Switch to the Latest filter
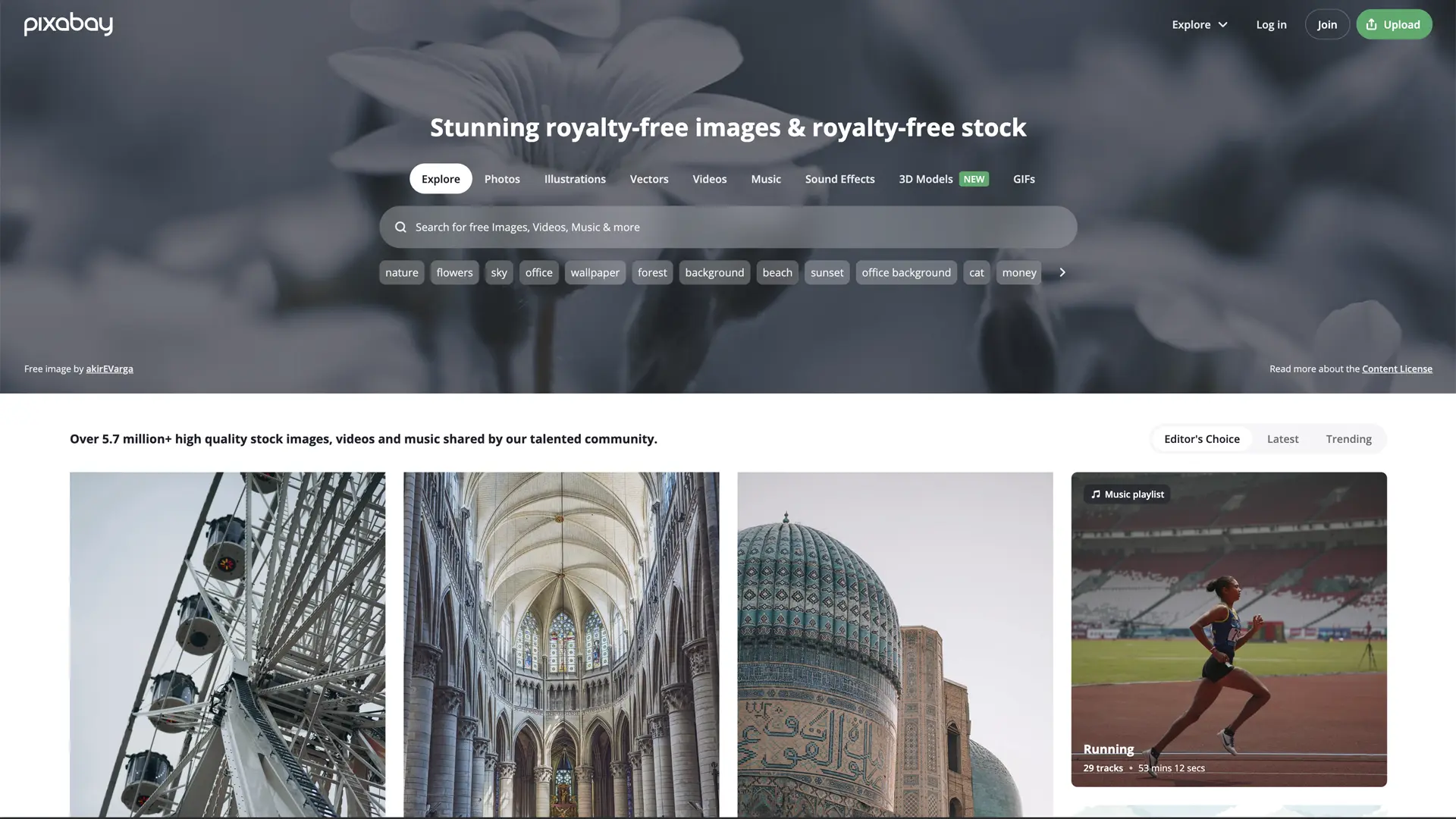This screenshot has height=819, width=1456. [x=1282, y=439]
